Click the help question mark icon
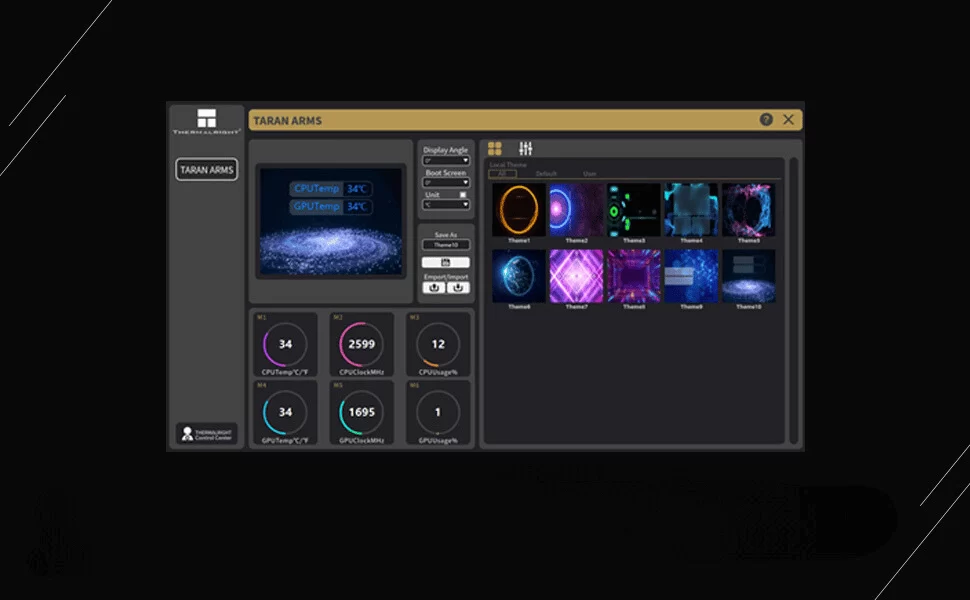970x600 pixels. pos(766,119)
